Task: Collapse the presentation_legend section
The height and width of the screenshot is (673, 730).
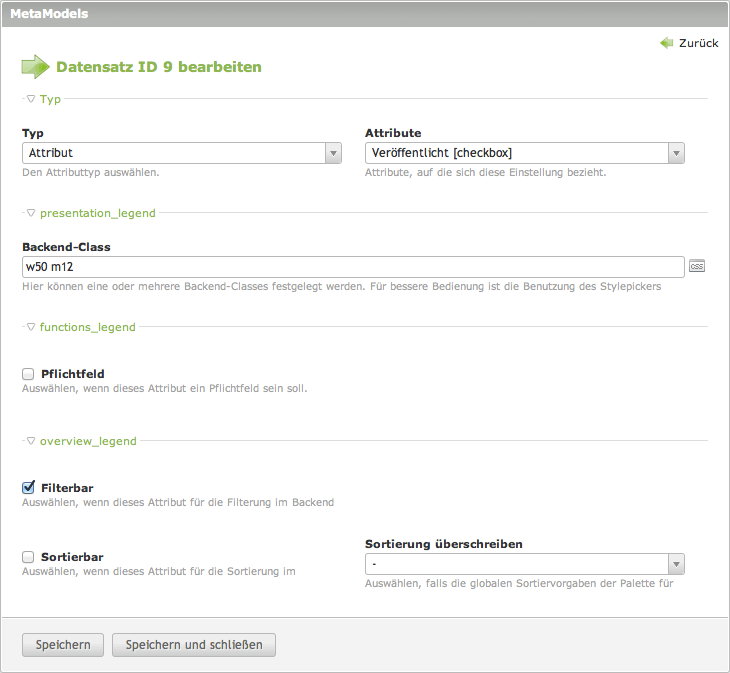Action: pyautogui.click(x=91, y=213)
